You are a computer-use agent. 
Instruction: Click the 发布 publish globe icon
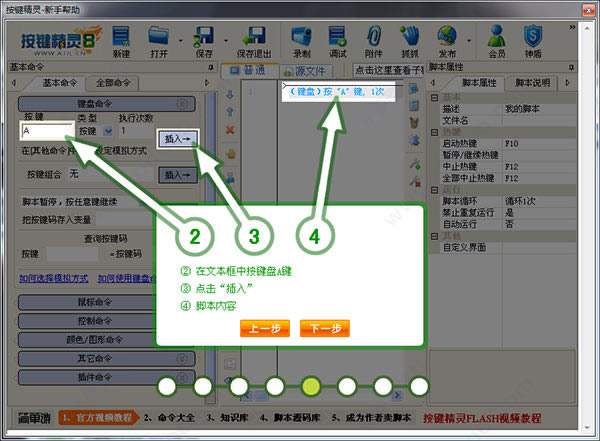[x=447, y=42]
